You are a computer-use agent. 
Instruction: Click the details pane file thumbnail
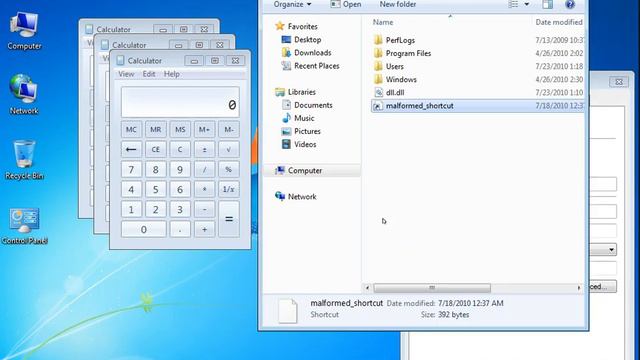tap(288, 311)
